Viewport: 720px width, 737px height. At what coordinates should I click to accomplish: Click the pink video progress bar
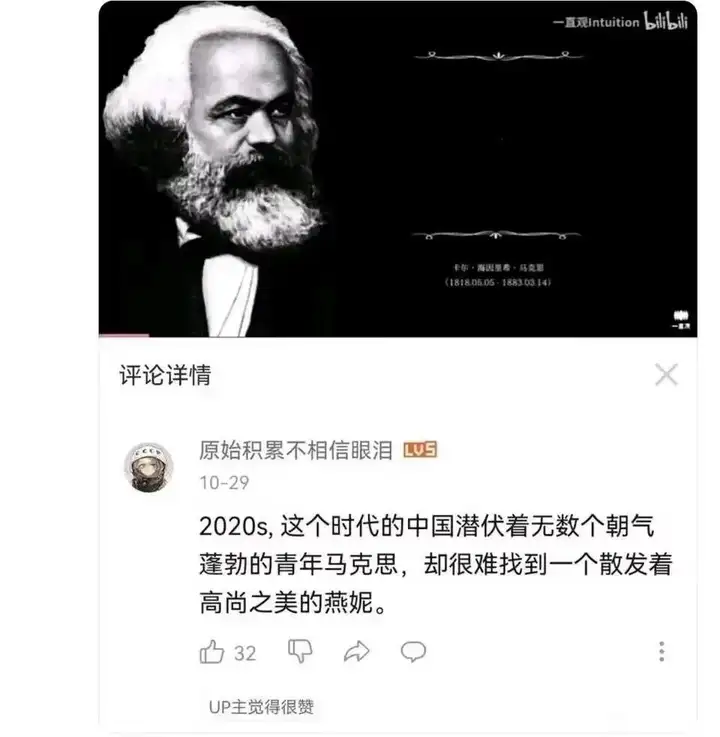click(x=124, y=335)
